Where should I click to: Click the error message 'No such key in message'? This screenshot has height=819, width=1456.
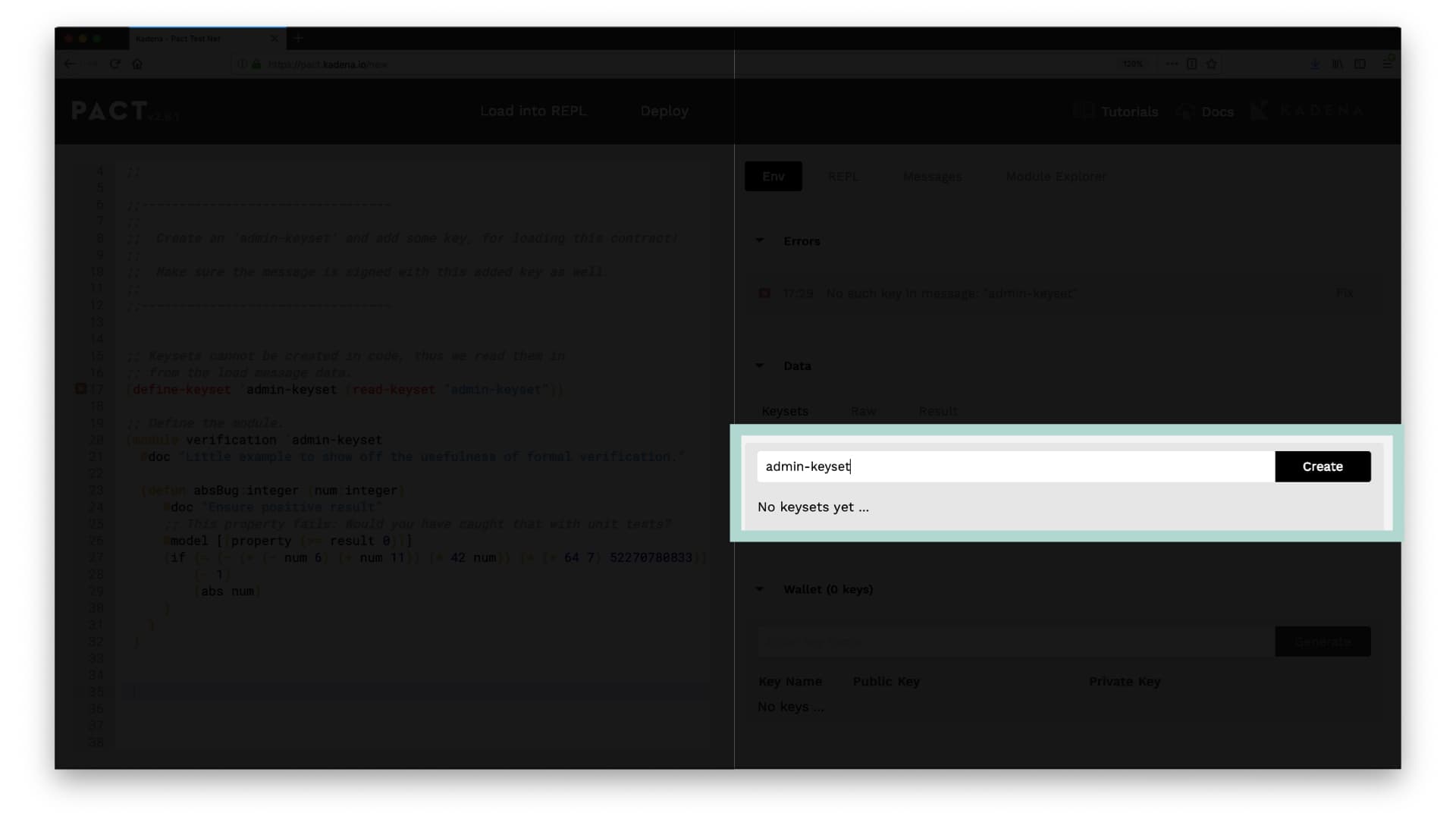pyautogui.click(x=952, y=293)
